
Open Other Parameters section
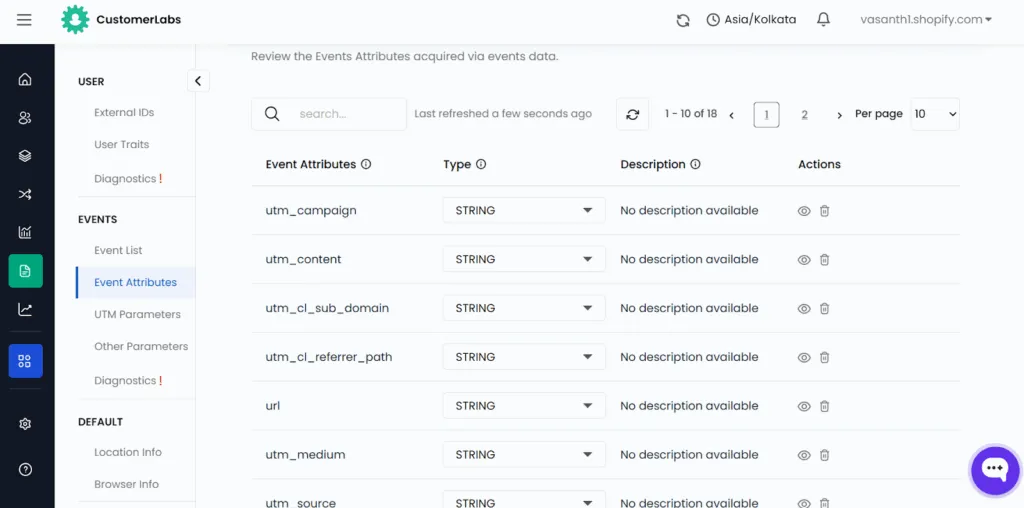click(x=141, y=346)
